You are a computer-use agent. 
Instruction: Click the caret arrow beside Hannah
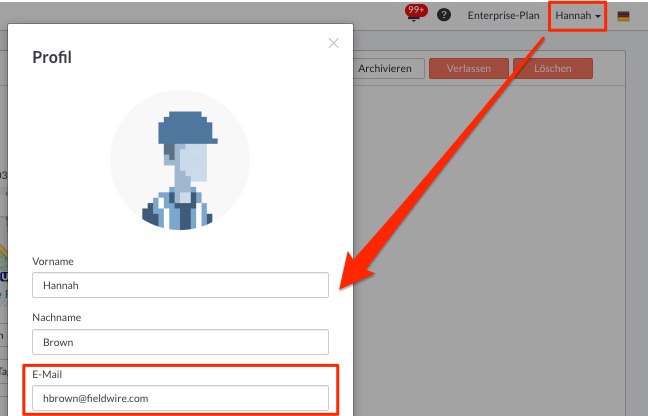598,17
